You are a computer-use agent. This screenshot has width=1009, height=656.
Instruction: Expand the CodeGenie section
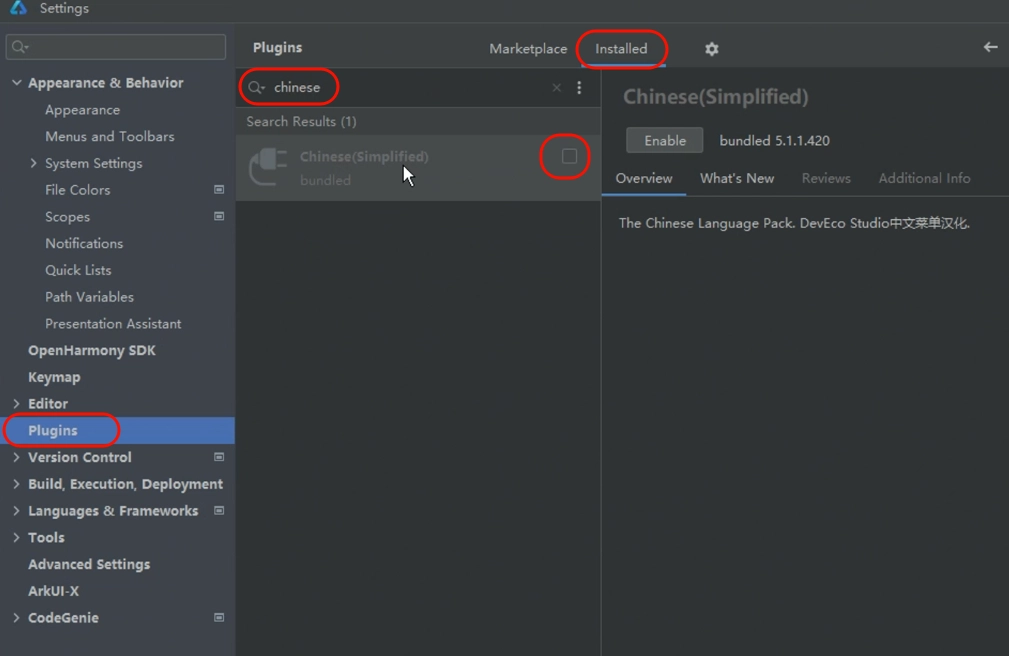tap(17, 617)
